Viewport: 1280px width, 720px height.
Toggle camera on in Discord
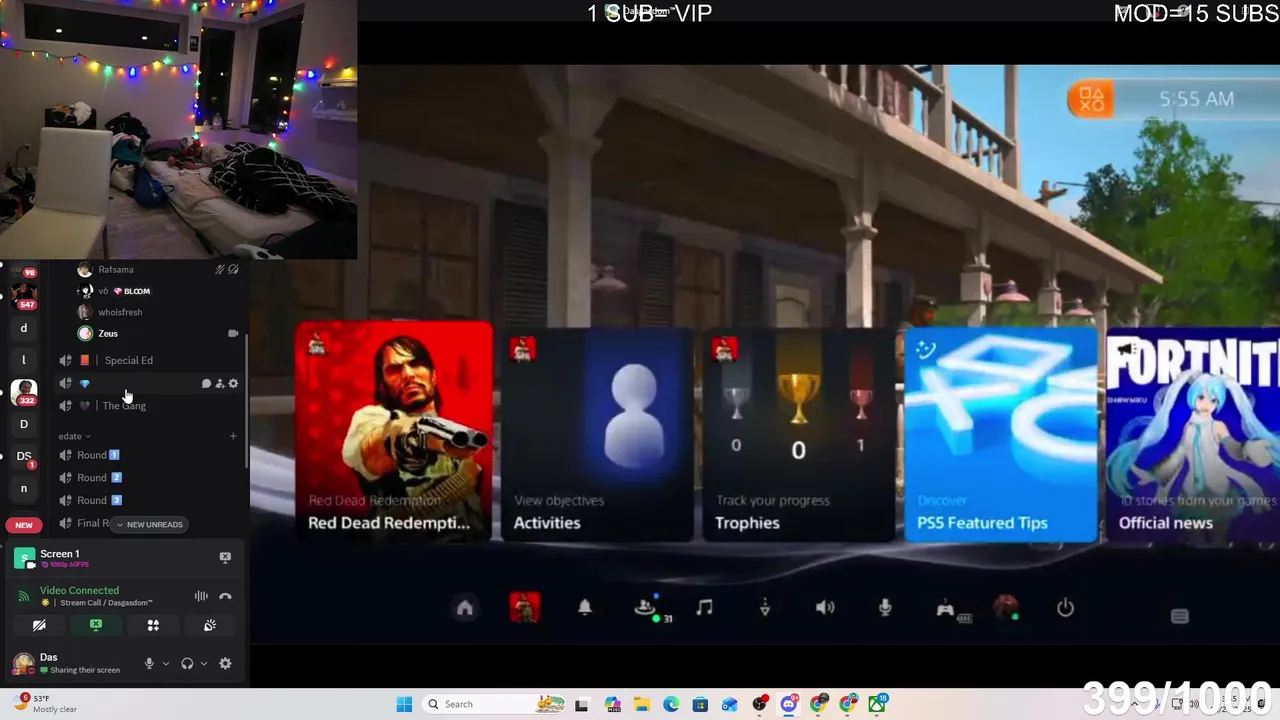39,625
